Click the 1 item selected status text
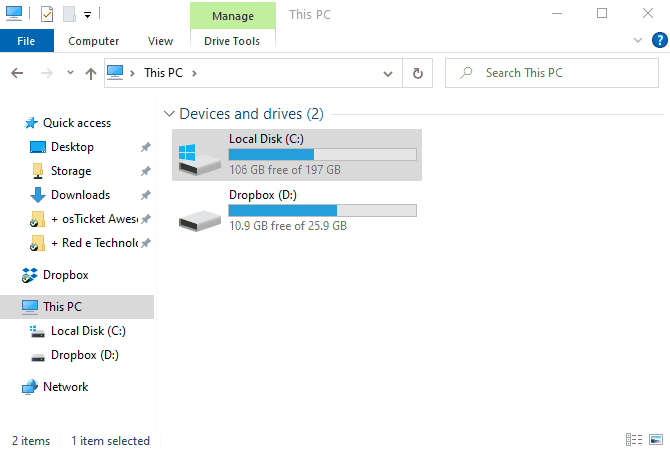 [x=110, y=441]
